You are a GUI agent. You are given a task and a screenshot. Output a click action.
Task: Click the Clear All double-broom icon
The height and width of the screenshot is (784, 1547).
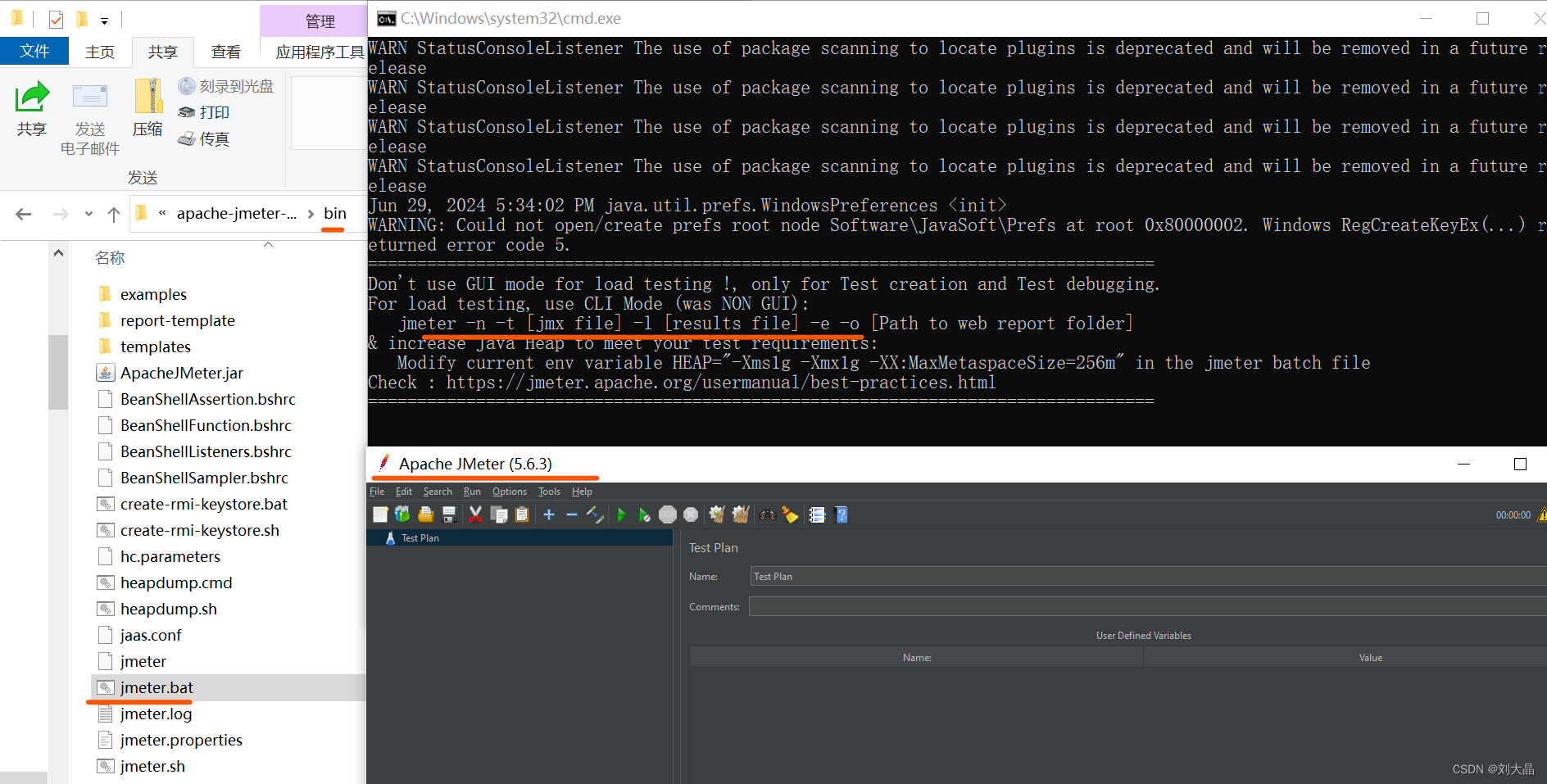pos(741,514)
